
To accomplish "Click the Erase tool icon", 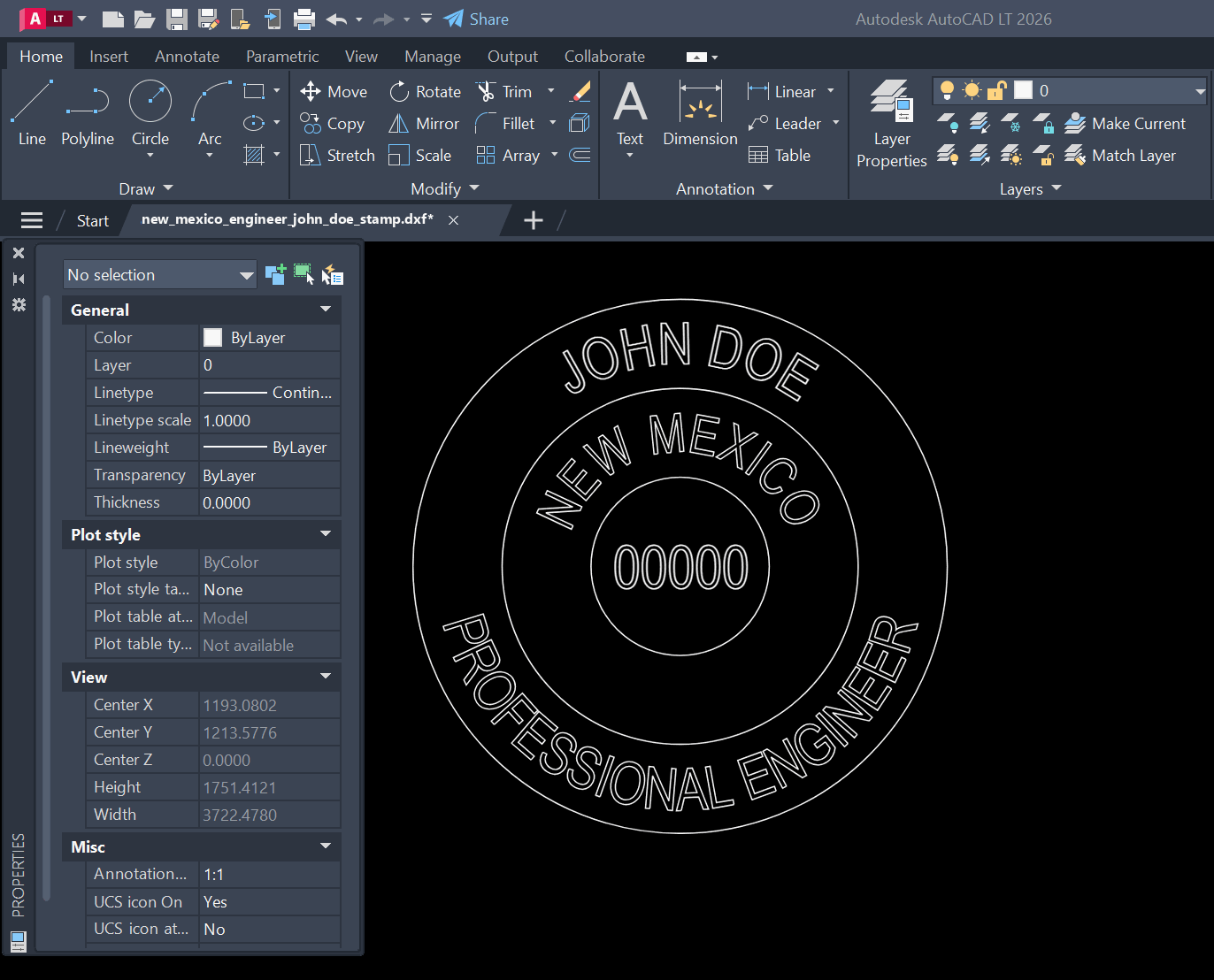I will coord(580,91).
